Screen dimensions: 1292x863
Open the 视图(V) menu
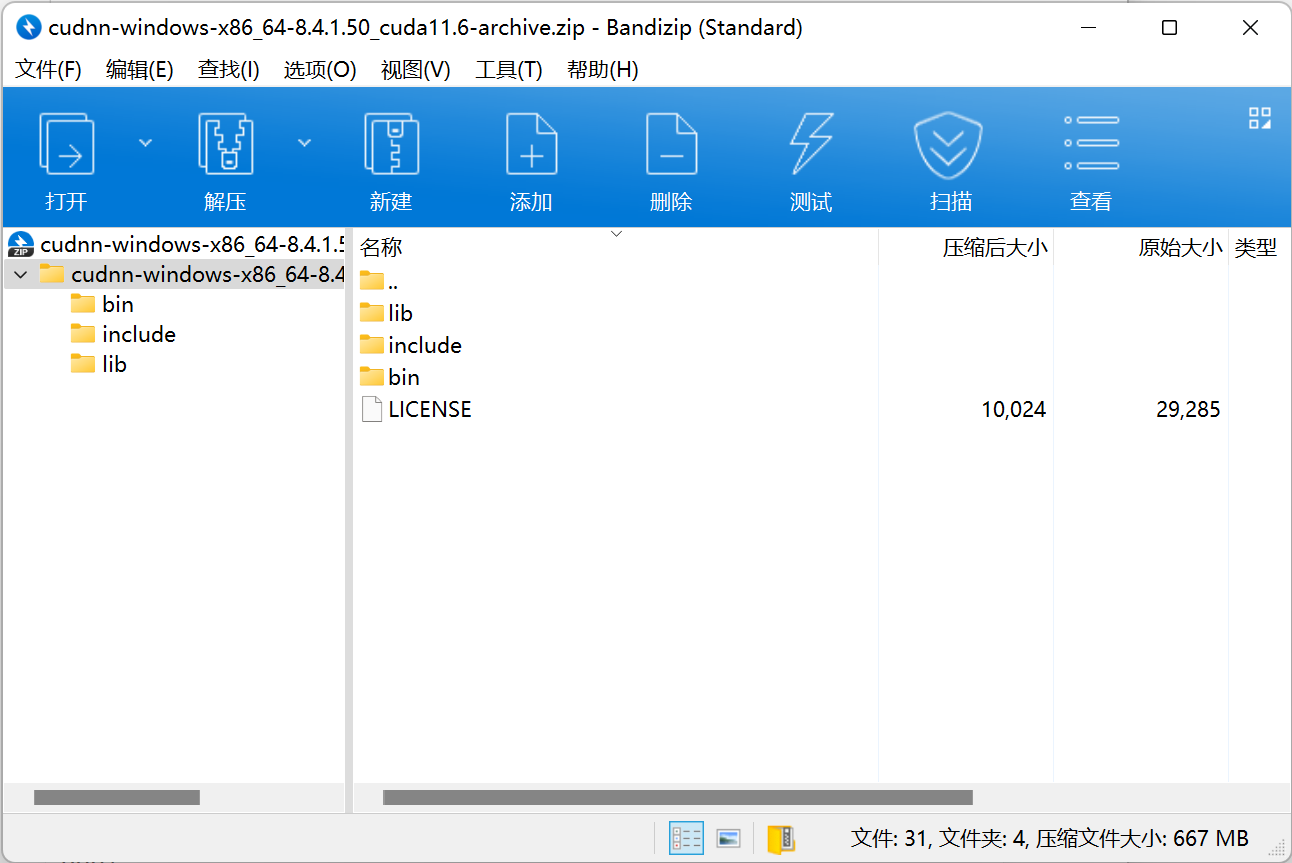point(416,69)
